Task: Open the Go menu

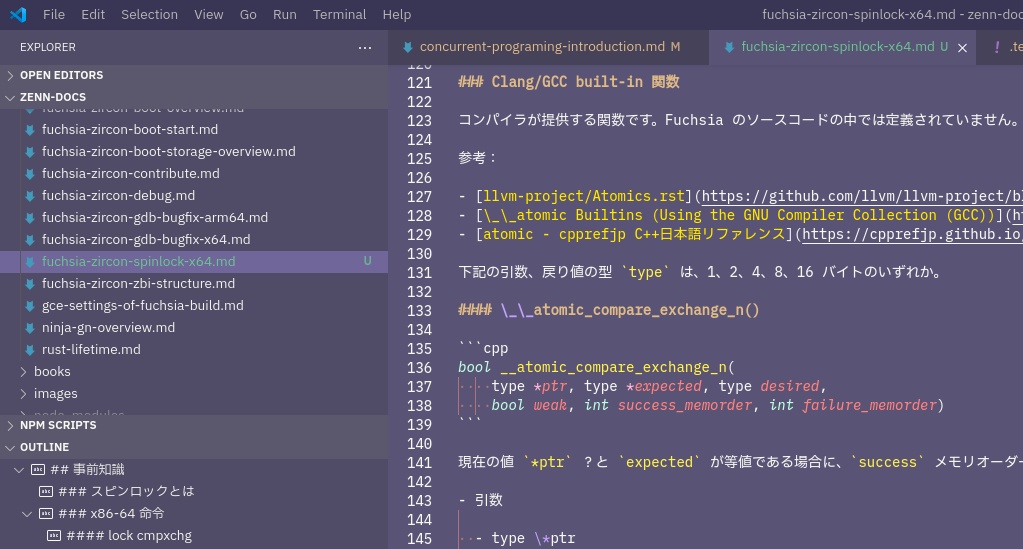Action: [x=248, y=14]
